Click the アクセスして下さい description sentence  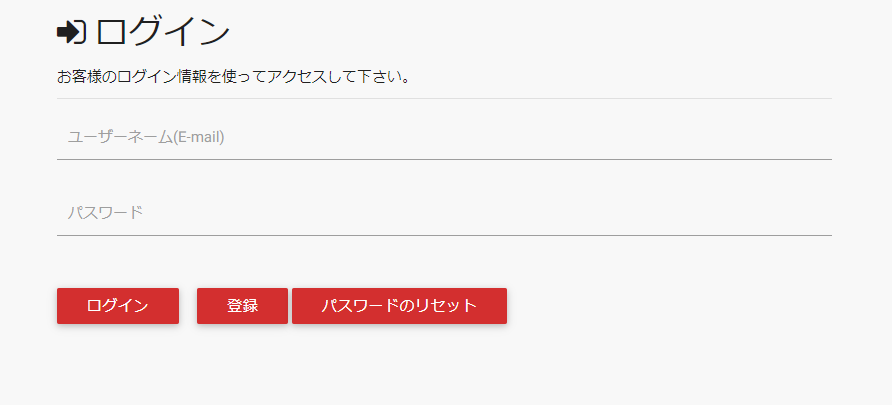click(x=233, y=77)
